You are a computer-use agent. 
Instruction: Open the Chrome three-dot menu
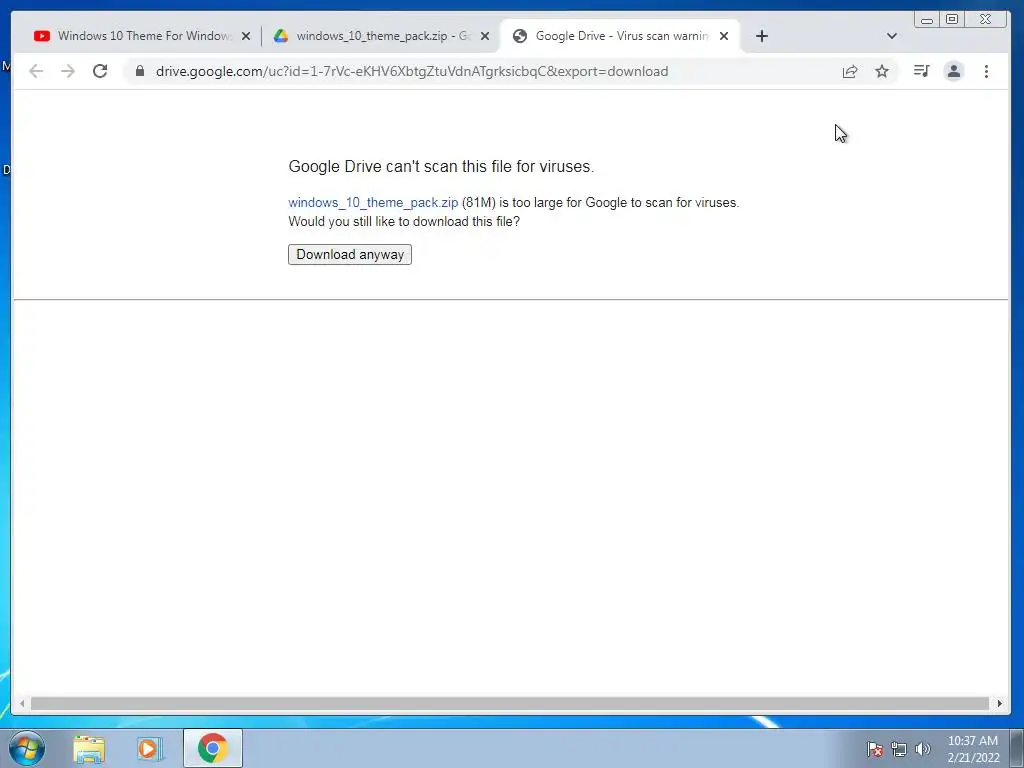tap(986, 71)
